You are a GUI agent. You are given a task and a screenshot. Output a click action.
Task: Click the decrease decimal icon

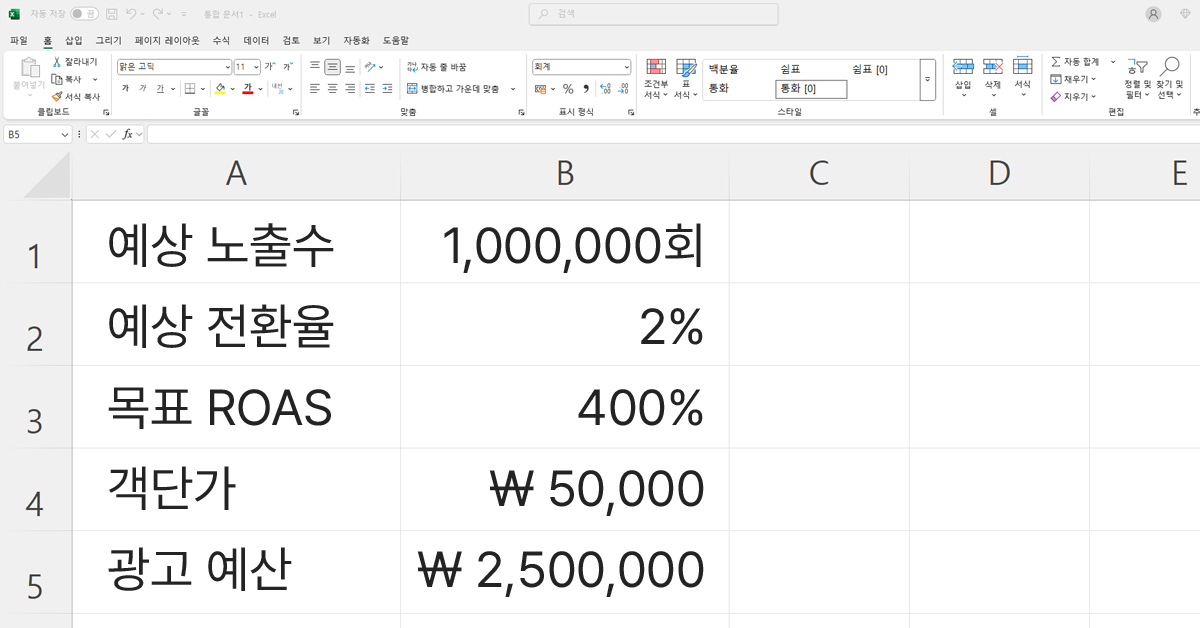624,89
